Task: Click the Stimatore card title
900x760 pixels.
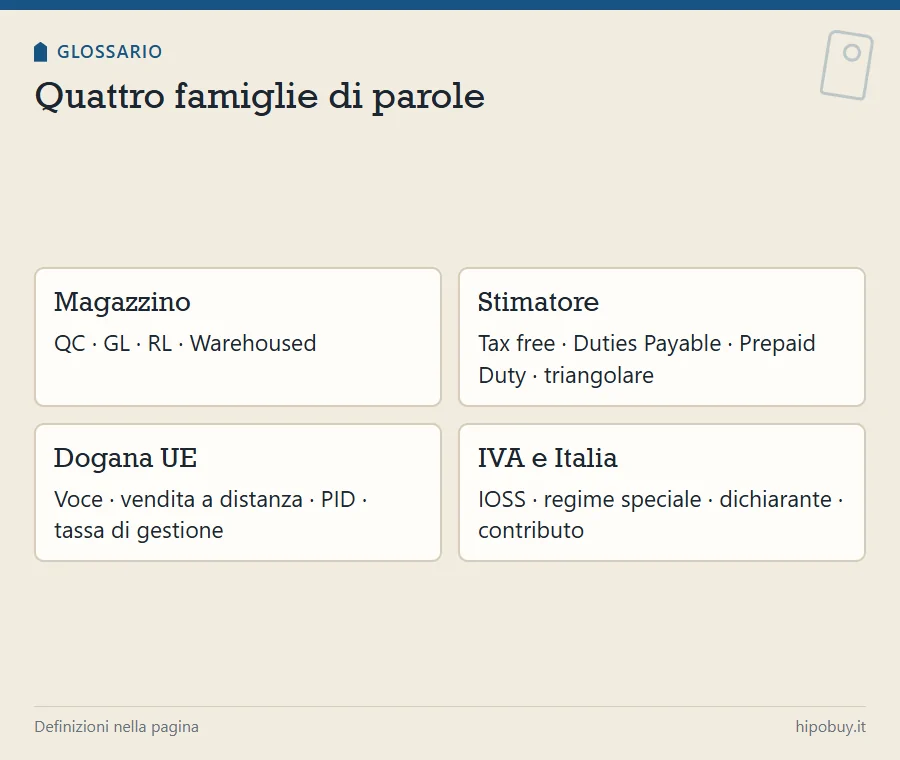Action: 538,302
